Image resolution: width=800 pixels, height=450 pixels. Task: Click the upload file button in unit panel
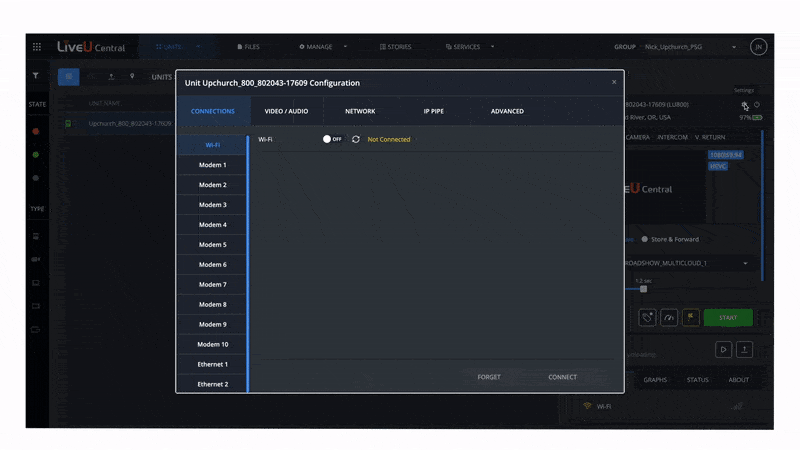(744, 349)
